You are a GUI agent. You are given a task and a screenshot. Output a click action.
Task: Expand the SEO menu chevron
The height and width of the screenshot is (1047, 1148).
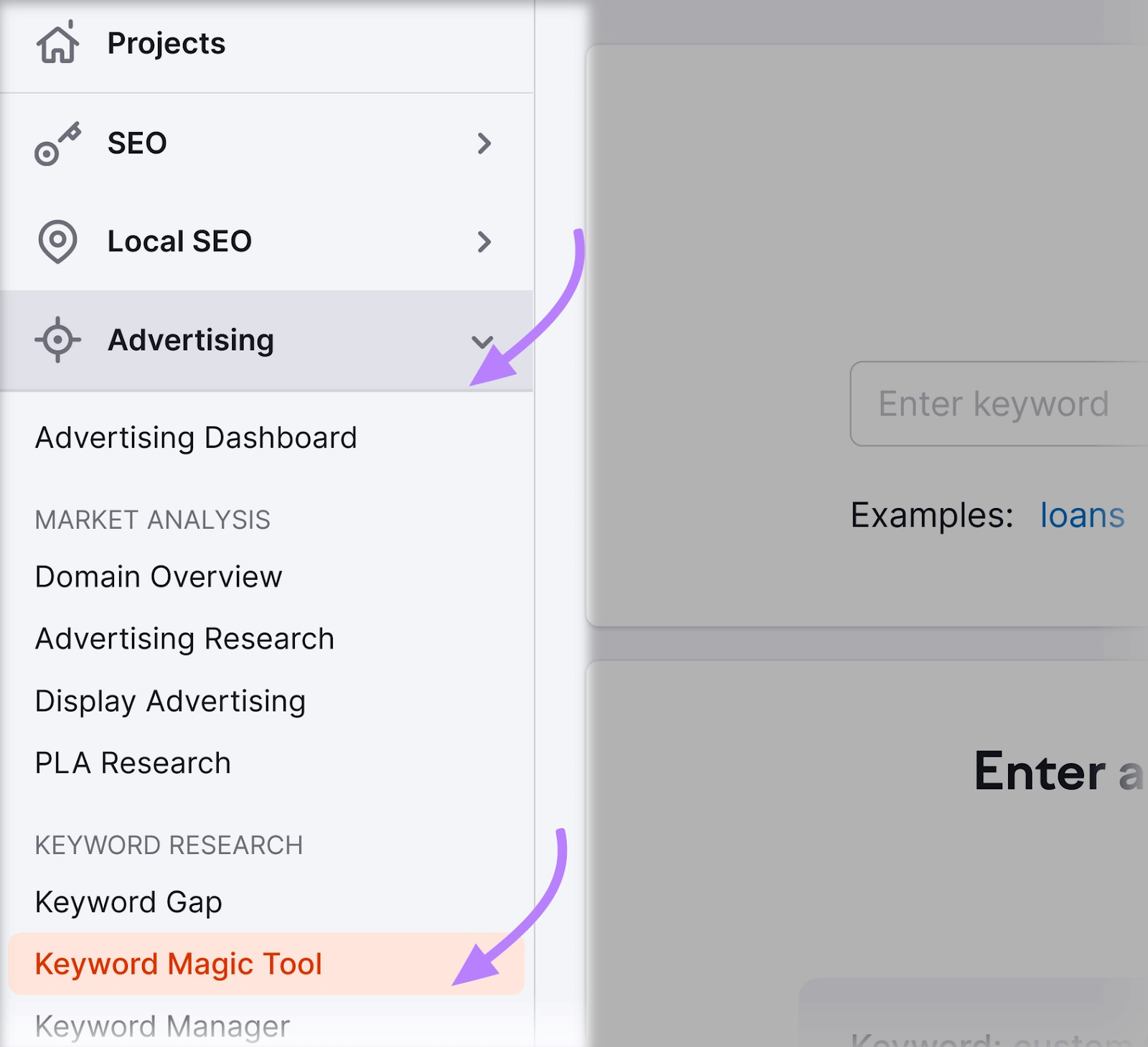484,144
